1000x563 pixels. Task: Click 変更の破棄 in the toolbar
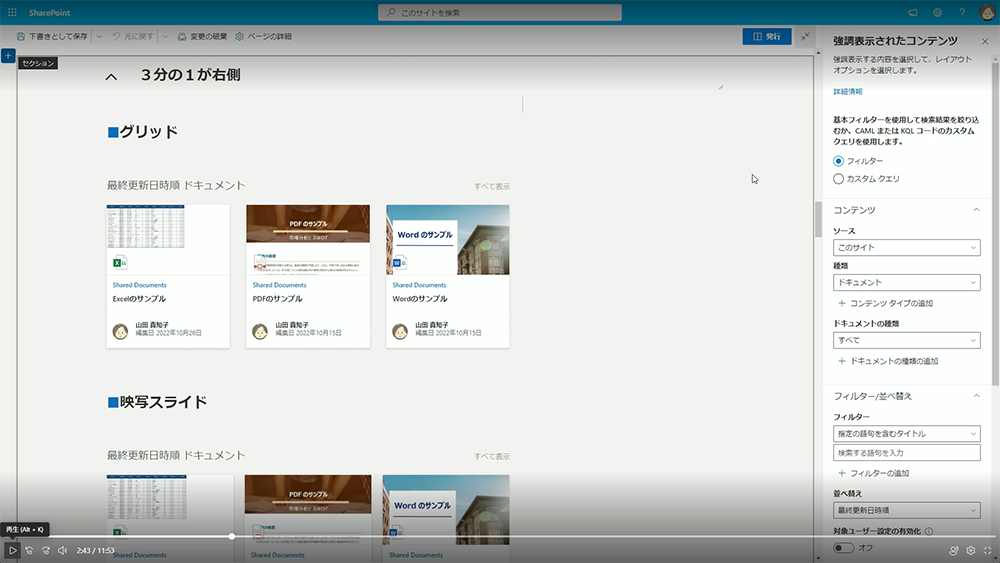point(202,36)
